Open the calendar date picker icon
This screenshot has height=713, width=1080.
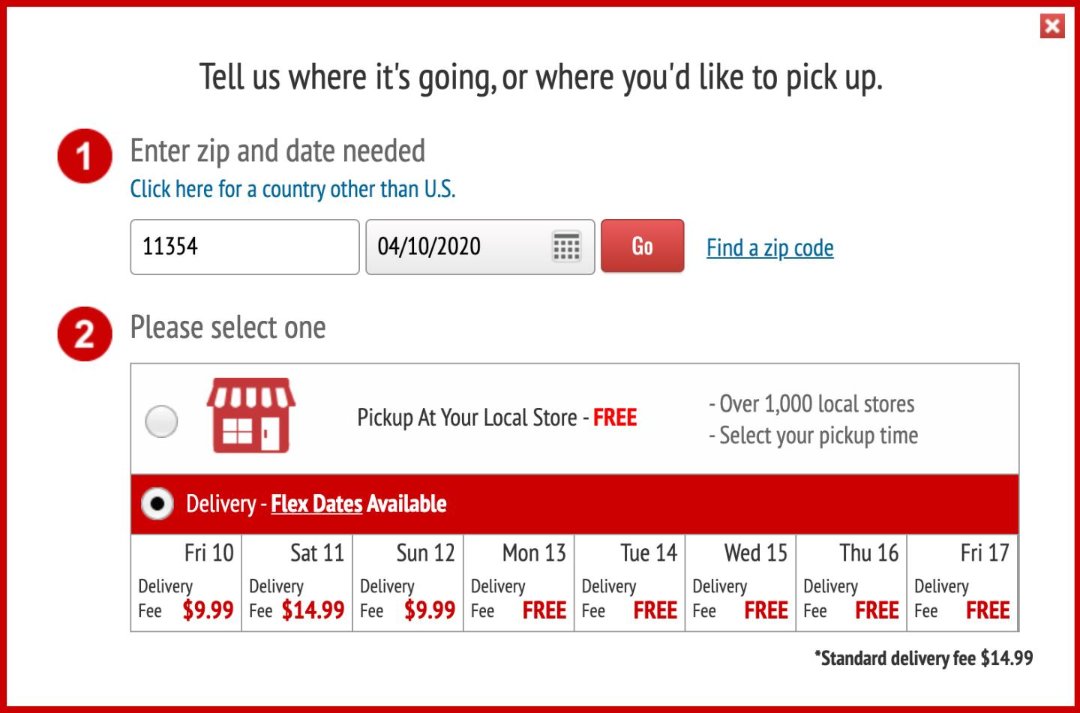coord(567,247)
